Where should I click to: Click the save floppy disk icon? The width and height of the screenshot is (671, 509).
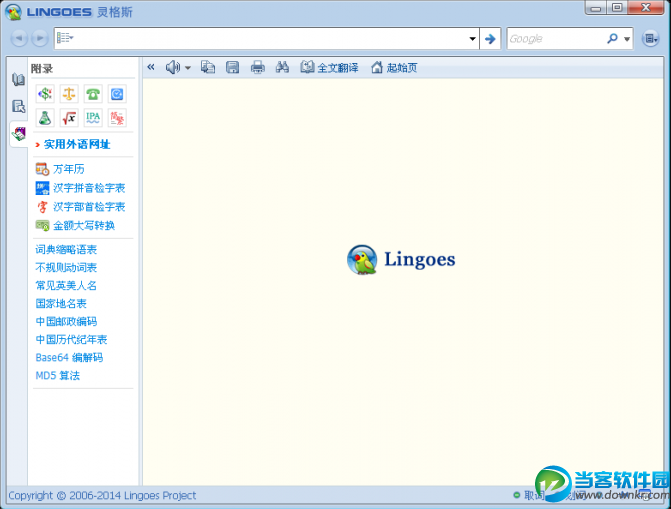pos(232,67)
